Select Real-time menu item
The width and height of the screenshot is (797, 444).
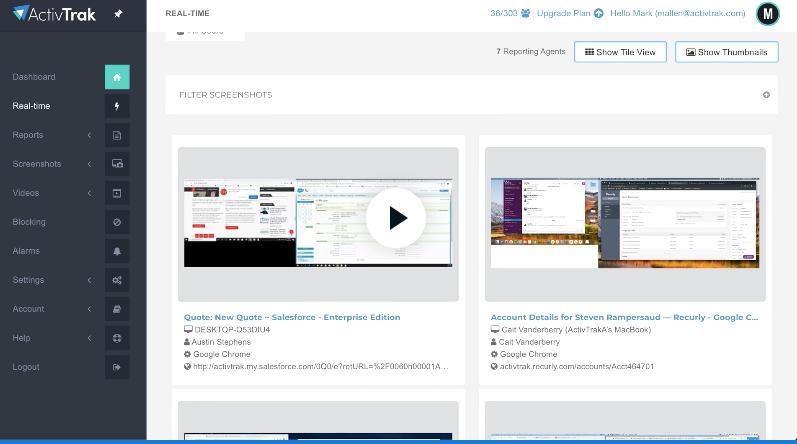[x=31, y=106]
